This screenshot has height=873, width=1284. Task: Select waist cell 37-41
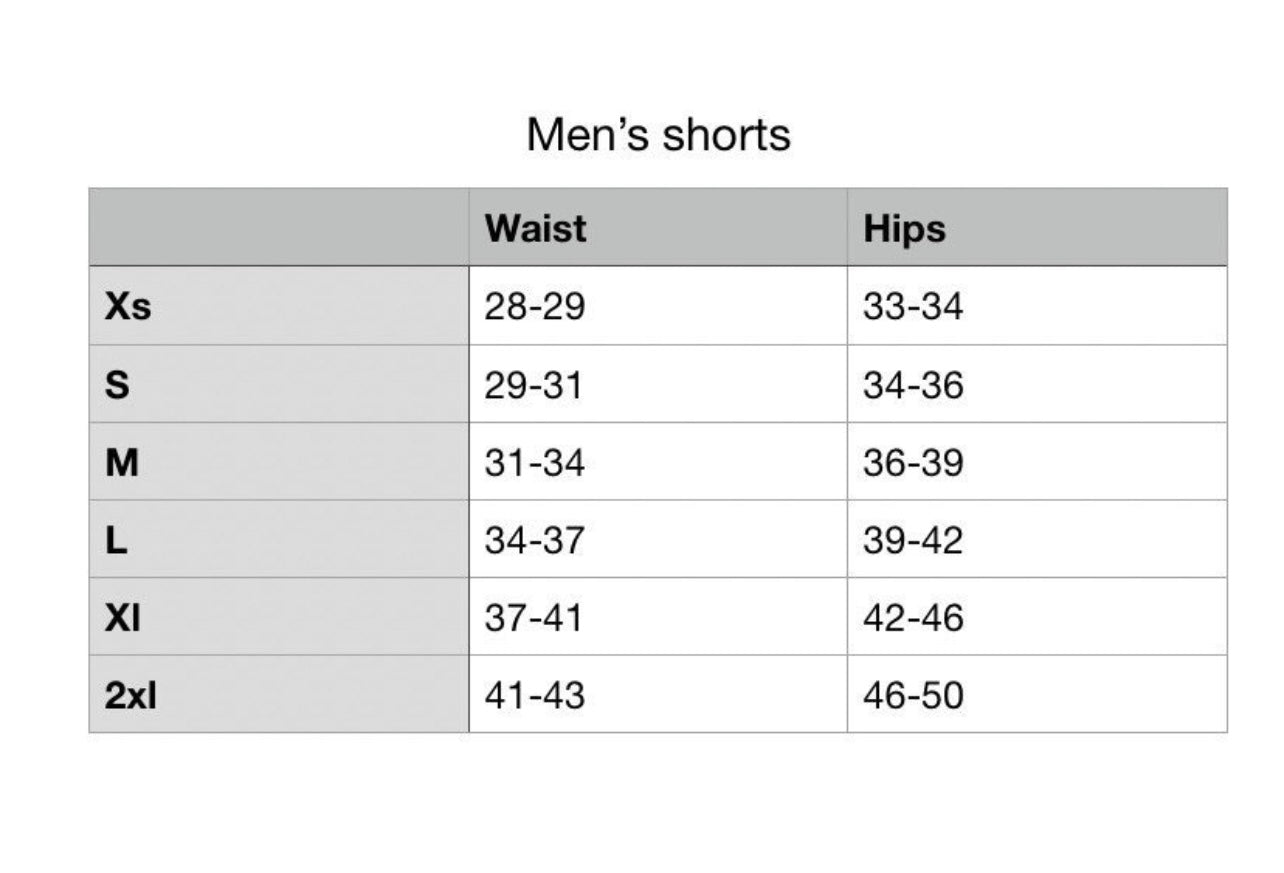(x=533, y=618)
